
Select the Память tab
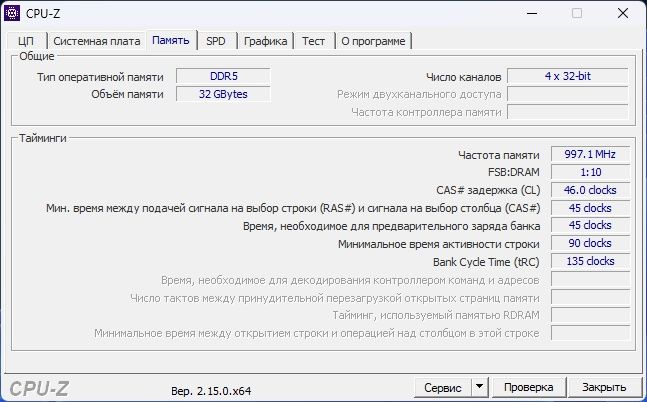tap(171, 40)
